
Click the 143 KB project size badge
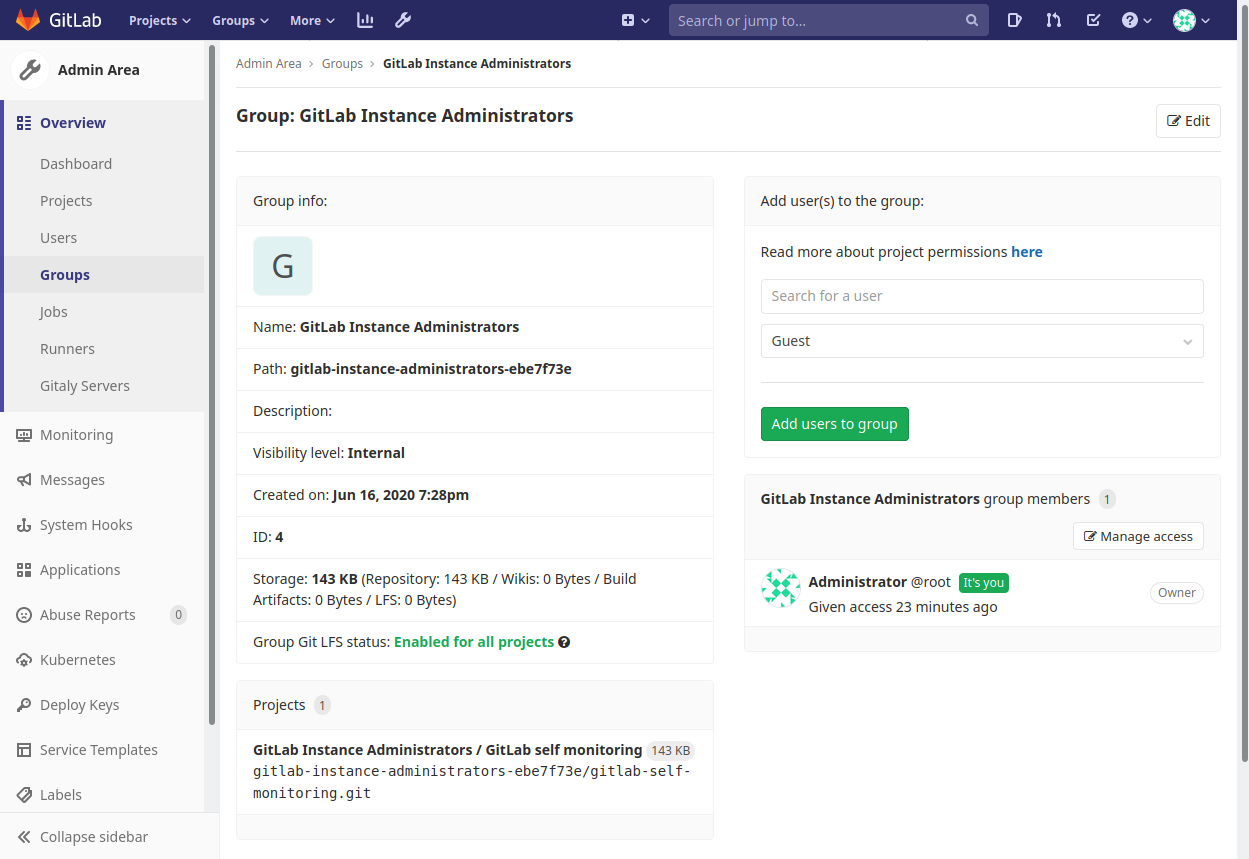pos(670,751)
